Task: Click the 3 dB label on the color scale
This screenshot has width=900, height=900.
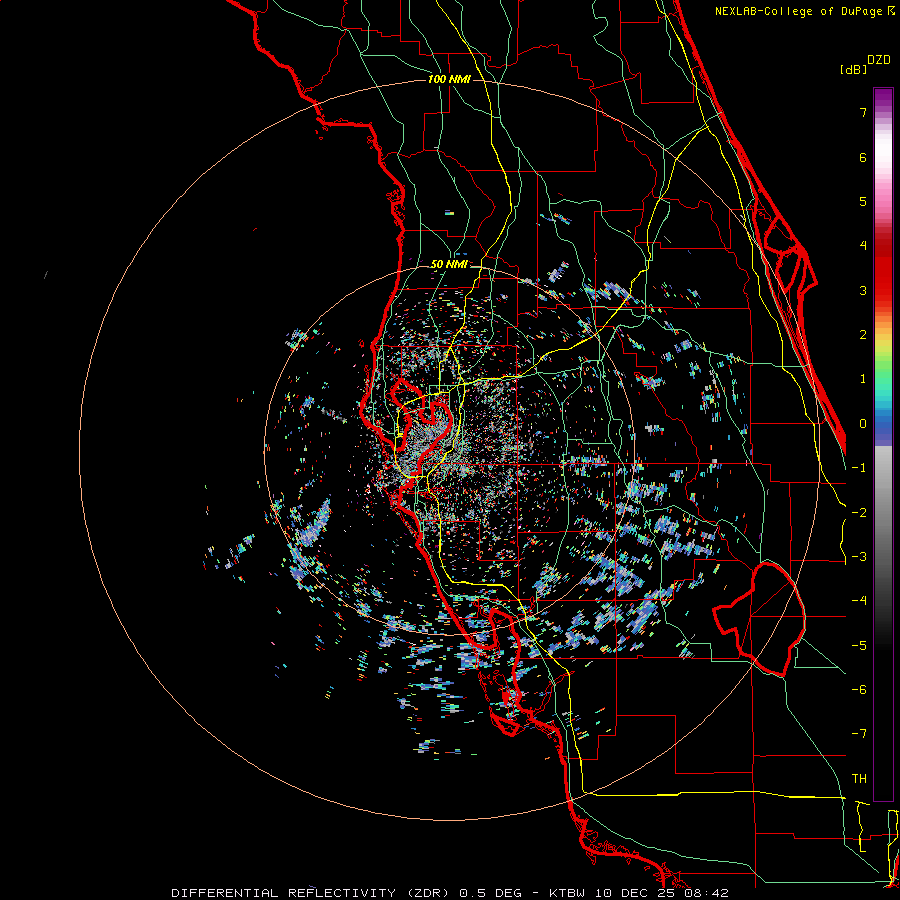Action: [x=863, y=290]
